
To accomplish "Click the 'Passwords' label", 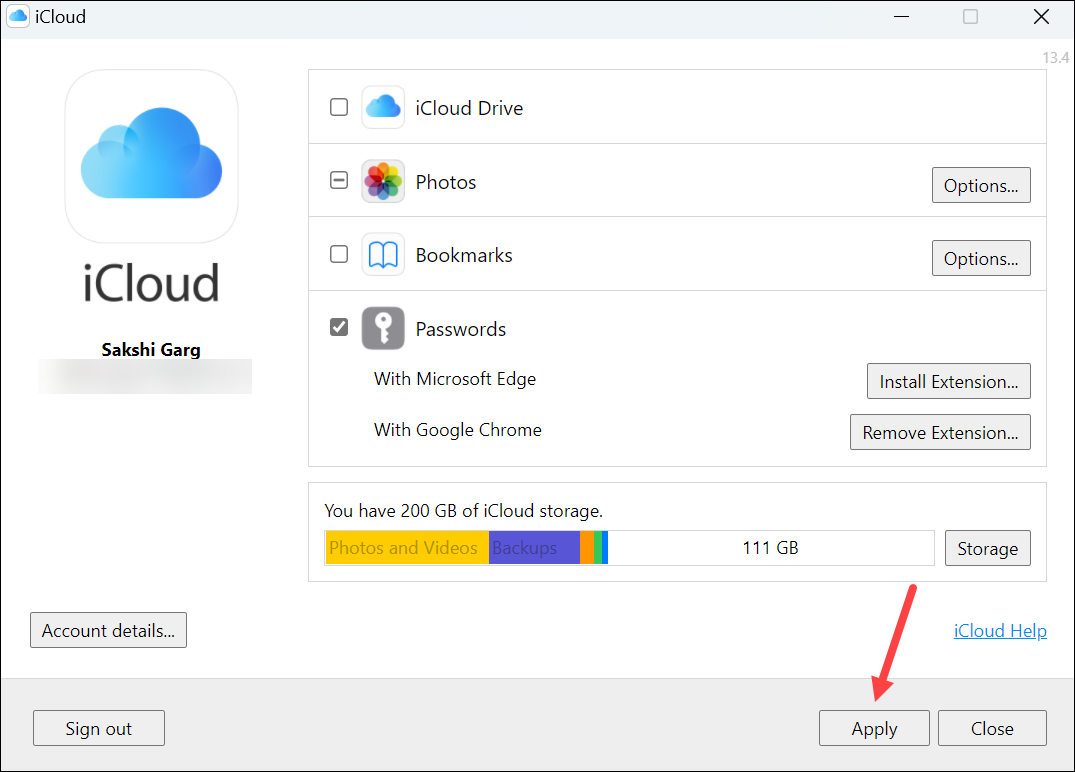I will [x=461, y=329].
